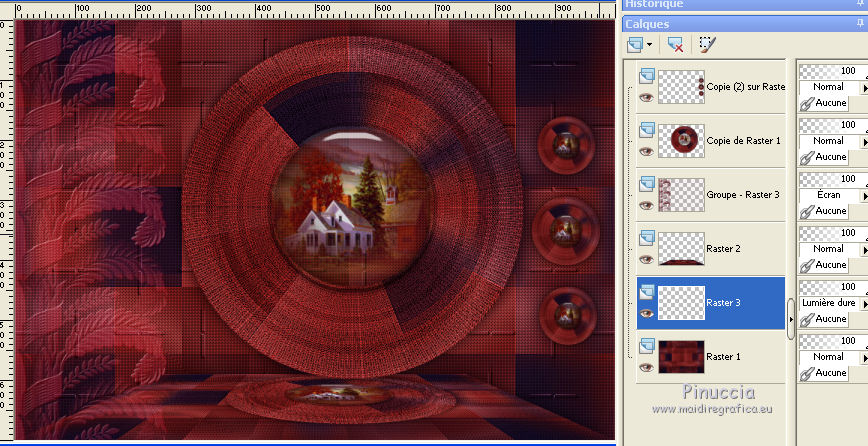Select the Copie de Raster 1 layer name
The width and height of the screenshot is (868, 446).
click(x=743, y=141)
